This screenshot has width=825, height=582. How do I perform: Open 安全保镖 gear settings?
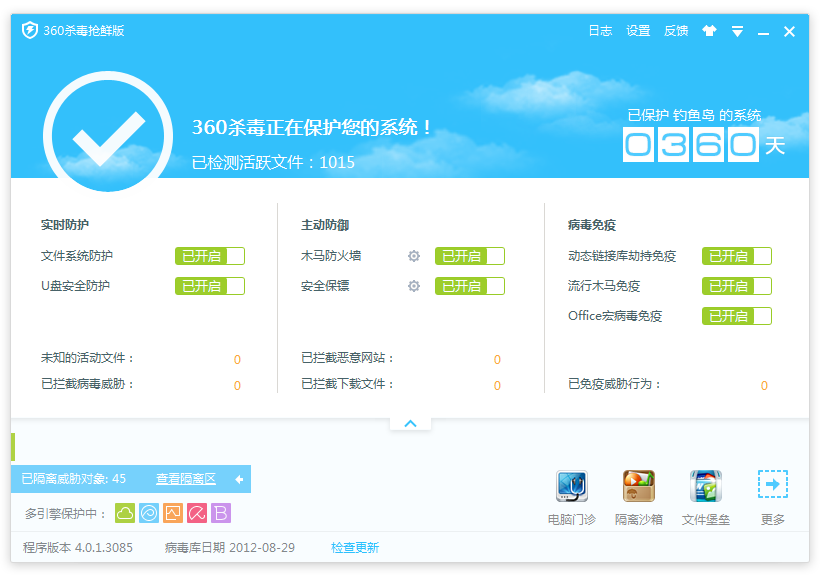point(414,286)
